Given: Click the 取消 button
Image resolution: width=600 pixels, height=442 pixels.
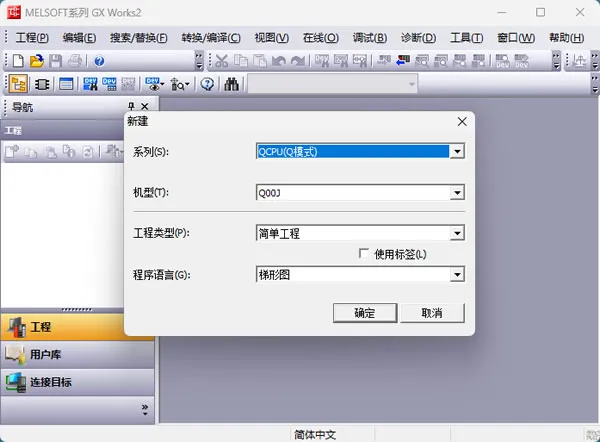Looking at the screenshot, I should (x=432, y=313).
